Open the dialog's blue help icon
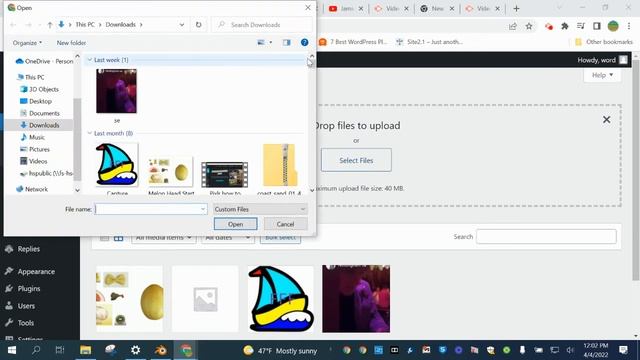Image resolution: width=640 pixels, height=360 pixels. click(x=304, y=42)
